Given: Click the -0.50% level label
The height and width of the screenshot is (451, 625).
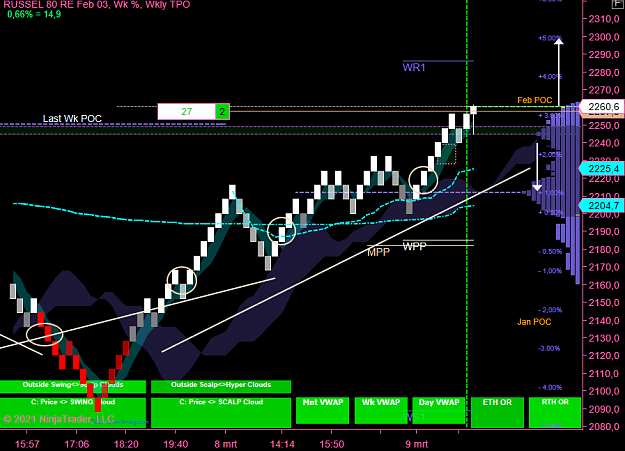Looking at the screenshot, I should coord(550,252).
